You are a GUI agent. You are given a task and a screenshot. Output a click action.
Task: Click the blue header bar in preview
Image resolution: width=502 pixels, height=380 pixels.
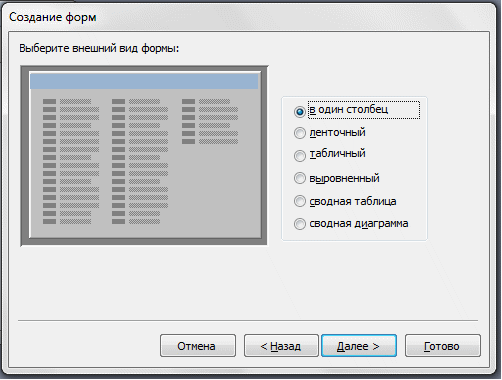(x=144, y=81)
